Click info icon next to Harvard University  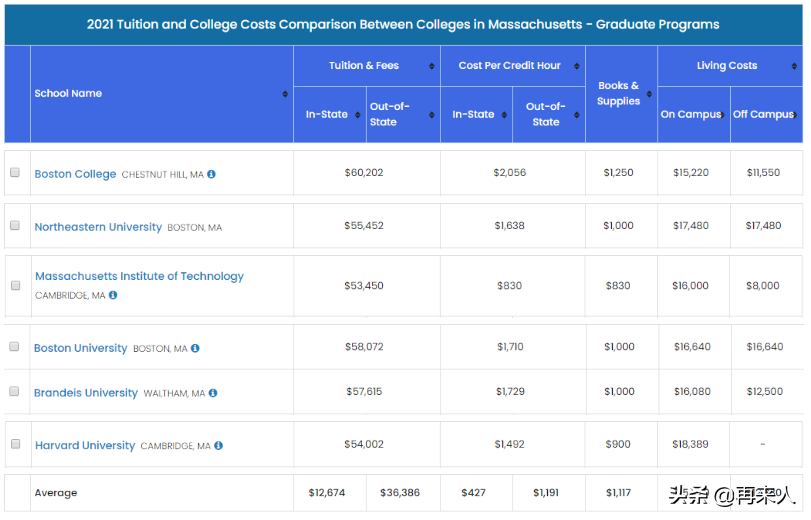click(x=218, y=445)
